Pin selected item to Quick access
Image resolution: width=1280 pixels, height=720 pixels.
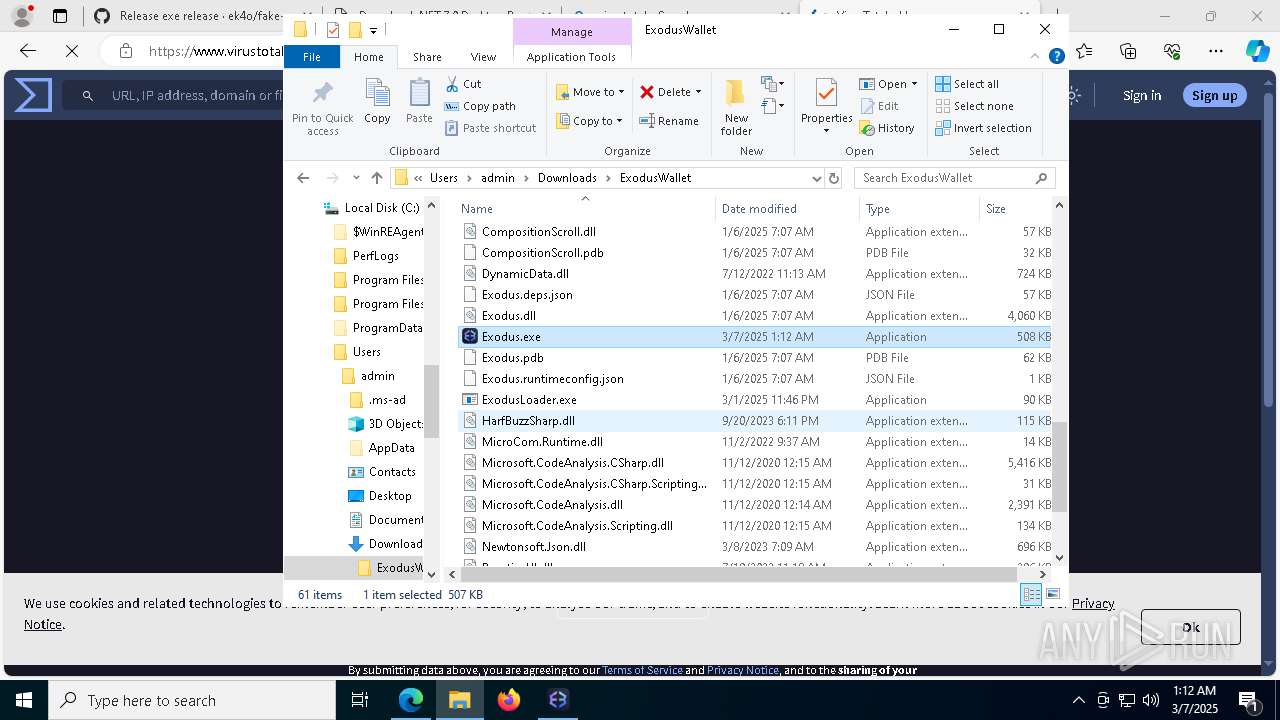(322, 109)
